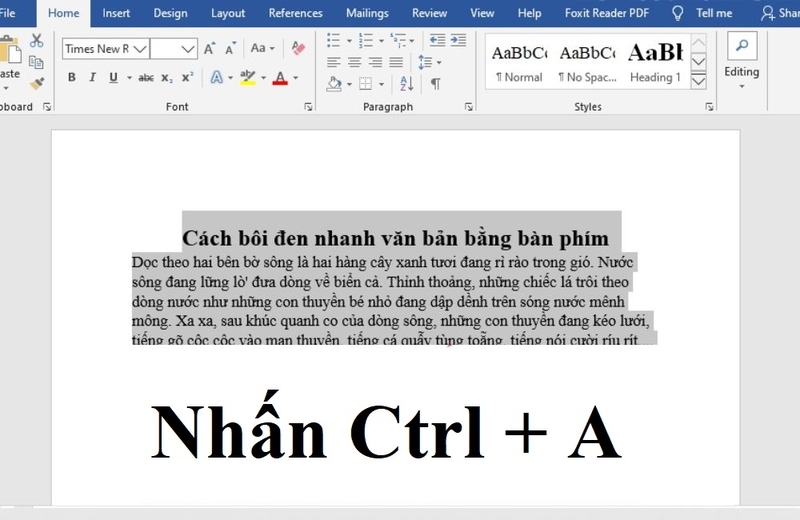
Task: Apply strikethrough formatting
Action: click(146, 78)
